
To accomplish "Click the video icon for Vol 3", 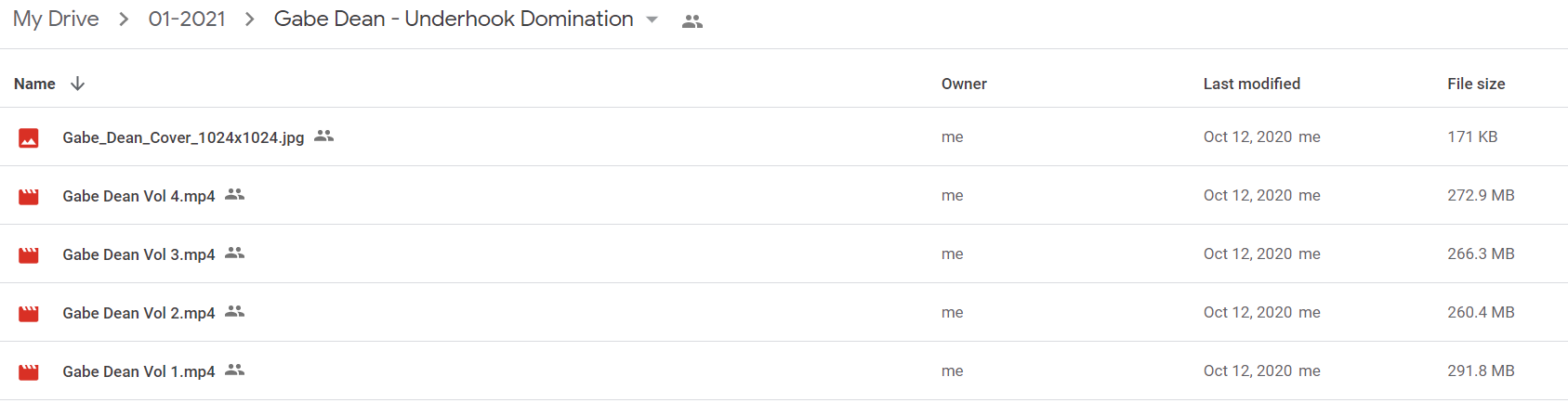I will (x=29, y=255).
